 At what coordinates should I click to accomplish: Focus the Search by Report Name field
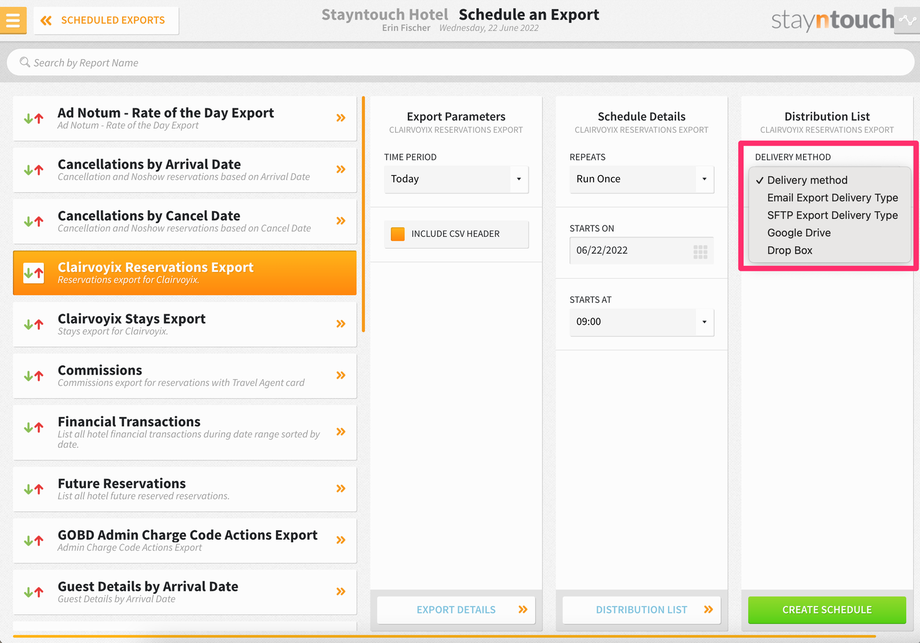pos(461,62)
